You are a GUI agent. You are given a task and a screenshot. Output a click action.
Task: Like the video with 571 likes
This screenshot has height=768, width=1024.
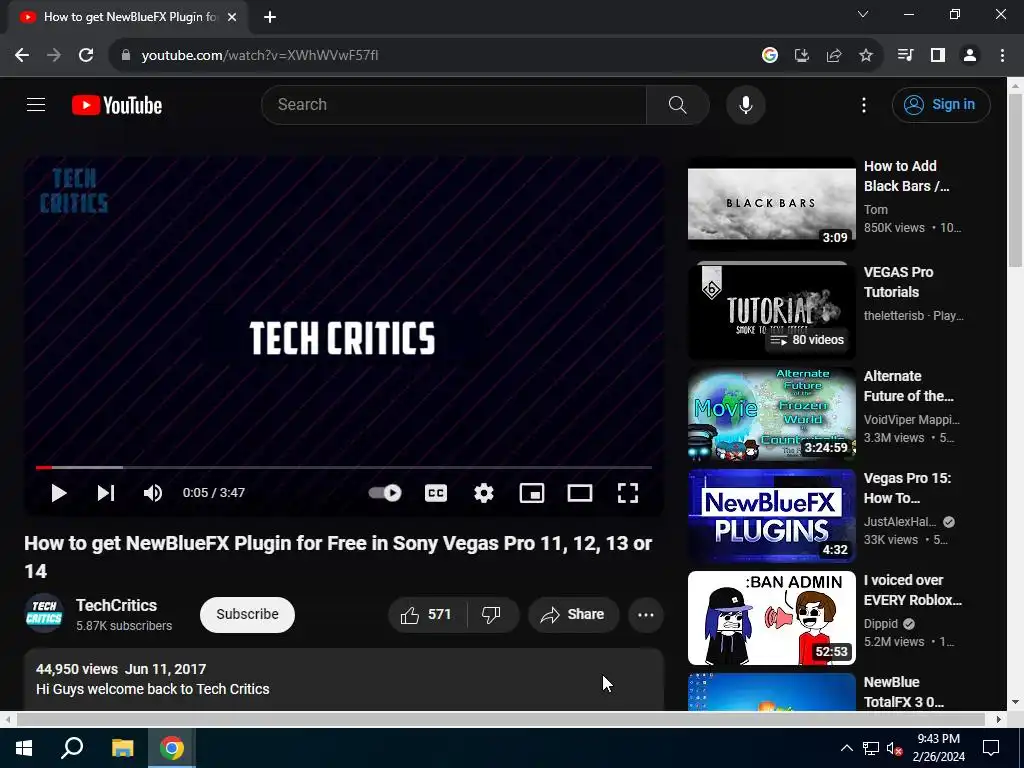pos(427,615)
